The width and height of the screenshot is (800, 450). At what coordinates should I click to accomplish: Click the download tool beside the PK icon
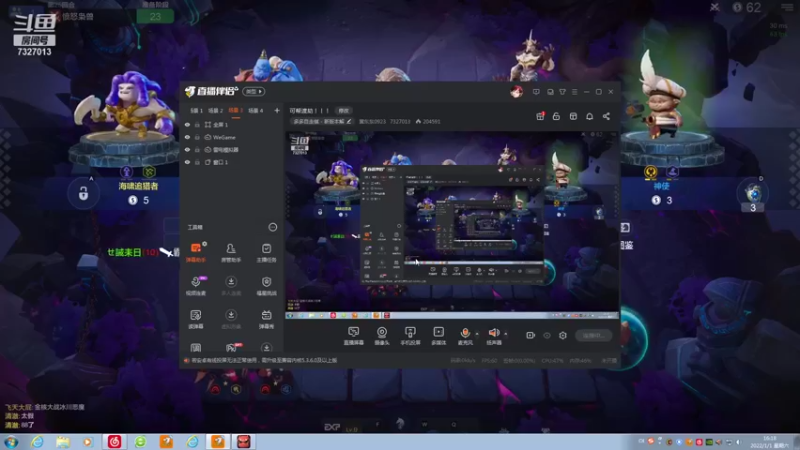click(266, 347)
